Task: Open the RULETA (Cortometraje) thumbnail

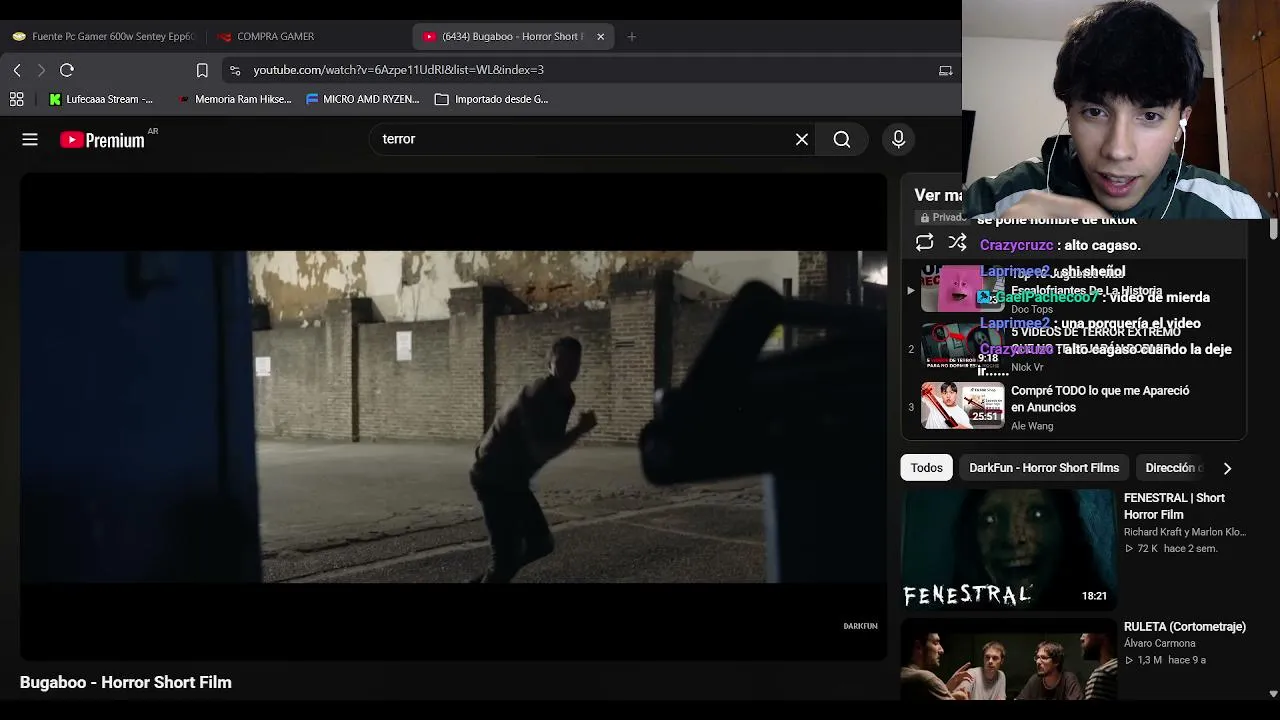Action: [x=1008, y=659]
